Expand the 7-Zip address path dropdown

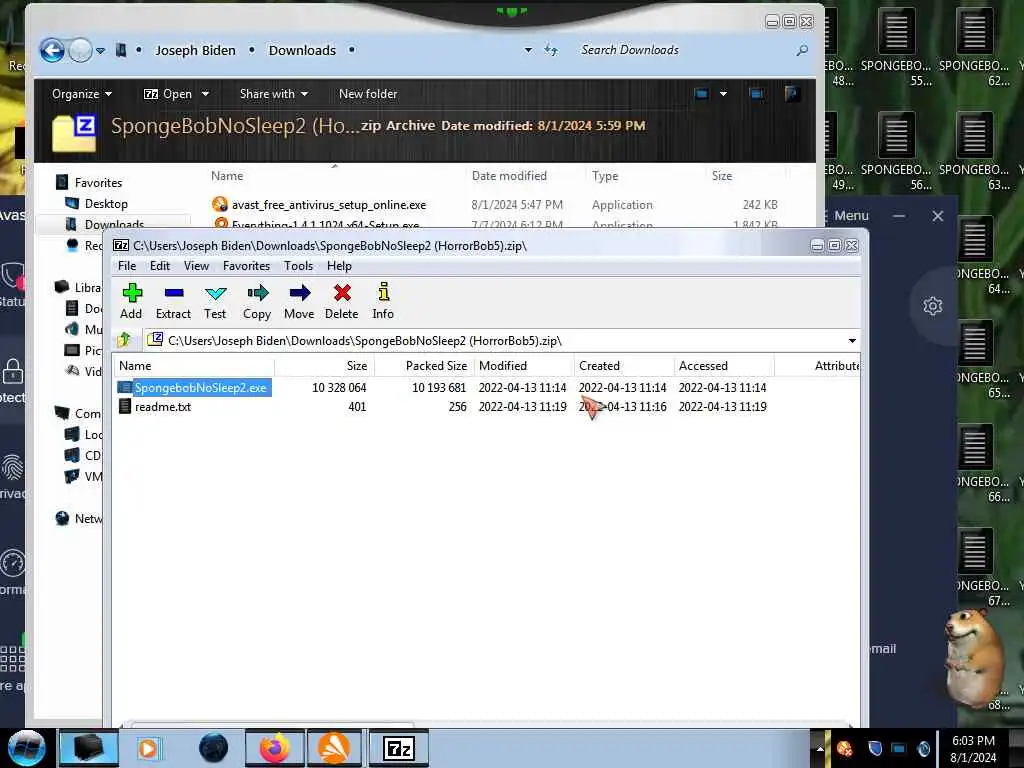852,341
